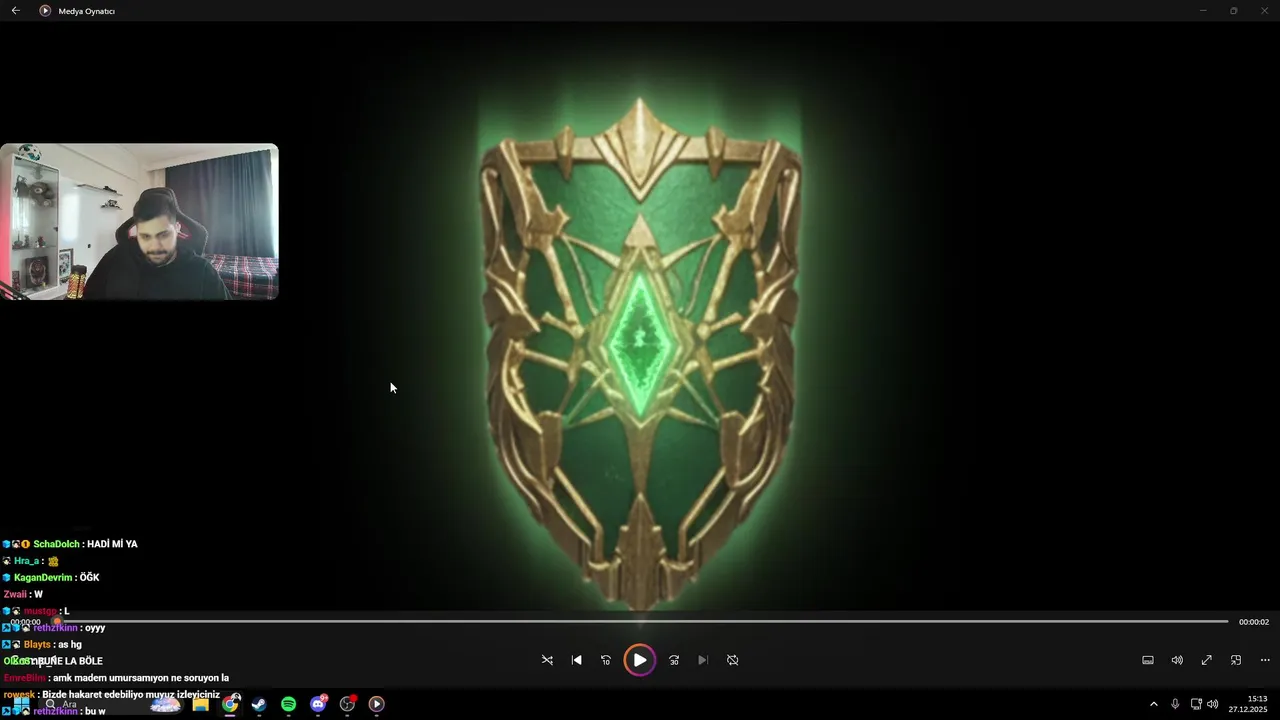The image size is (1280, 720).
Task: Click the green shield video frame
Action: click(640, 355)
